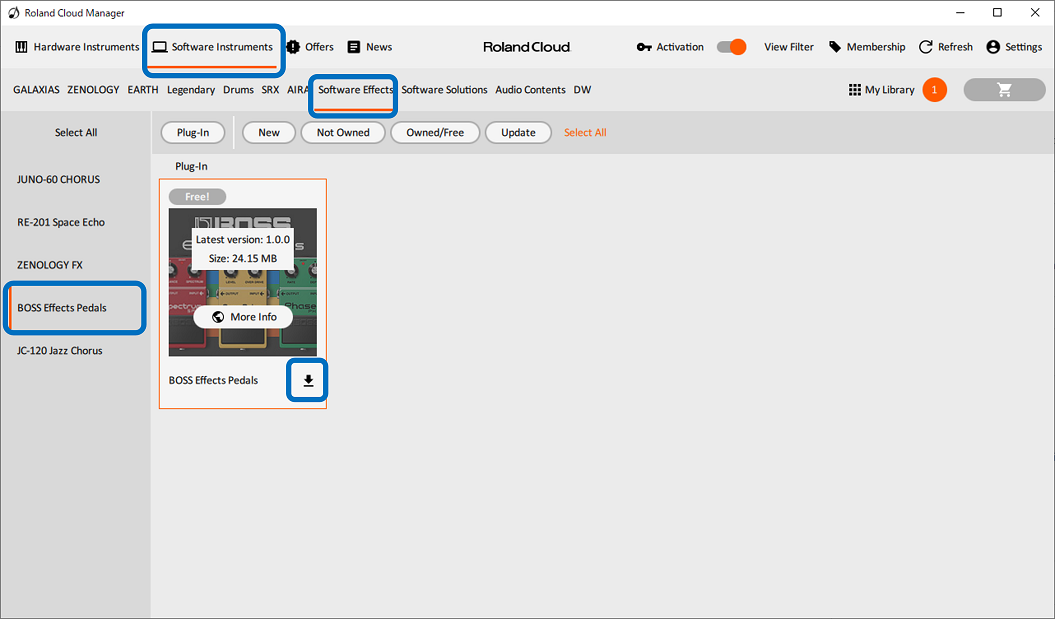The height and width of the screenshot is (619, 1055).
Task: Select the SRX category
Action: (x=270, y=89)
